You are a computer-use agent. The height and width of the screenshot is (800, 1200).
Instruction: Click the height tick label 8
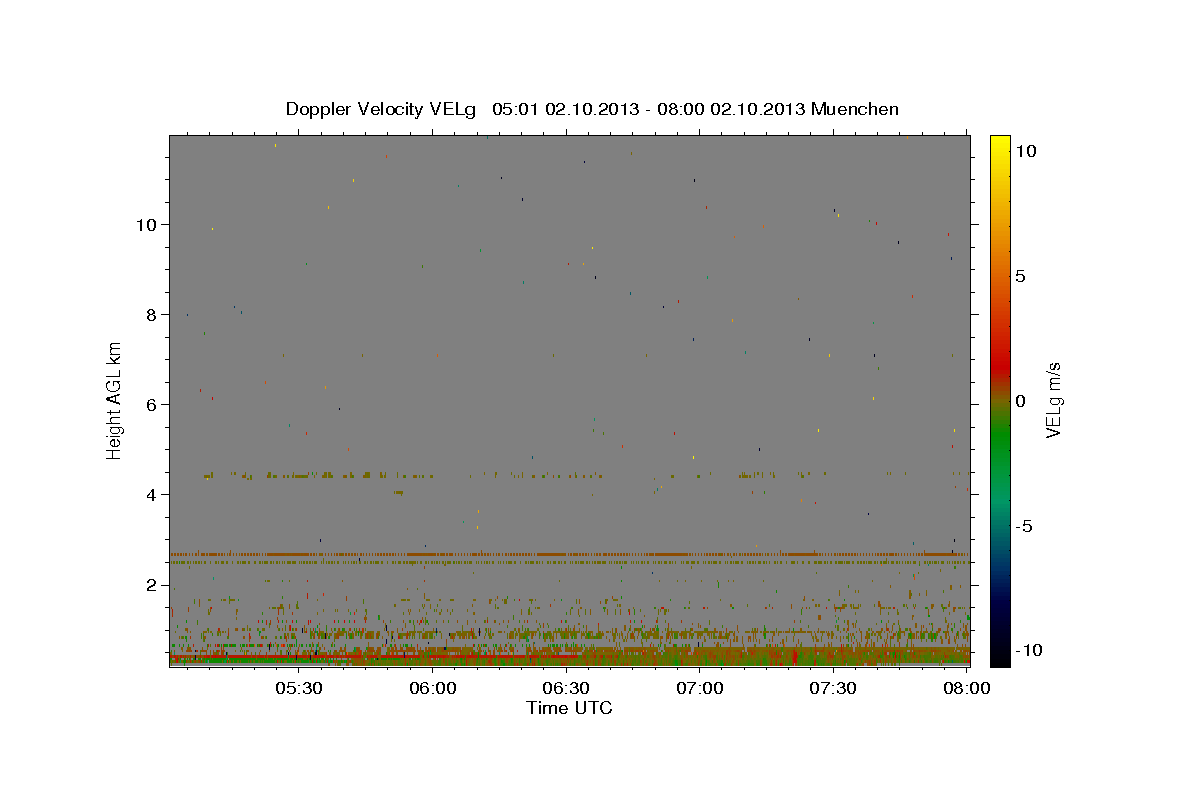(152, 314)
